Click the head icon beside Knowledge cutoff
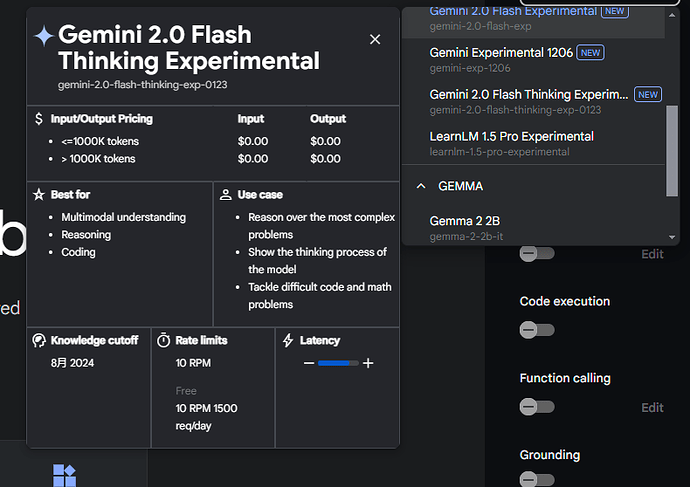Screen dimensions: 690x487 point(39,340)
